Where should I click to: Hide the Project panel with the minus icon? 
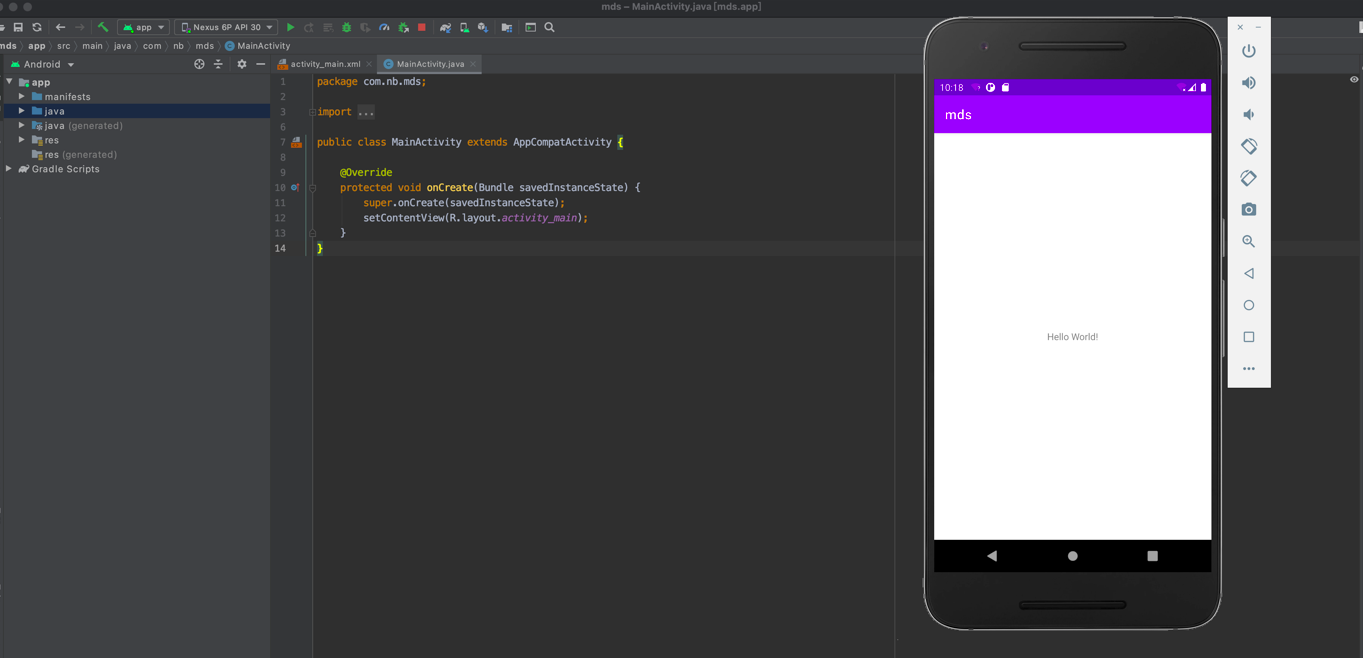(x=260, y=64)
